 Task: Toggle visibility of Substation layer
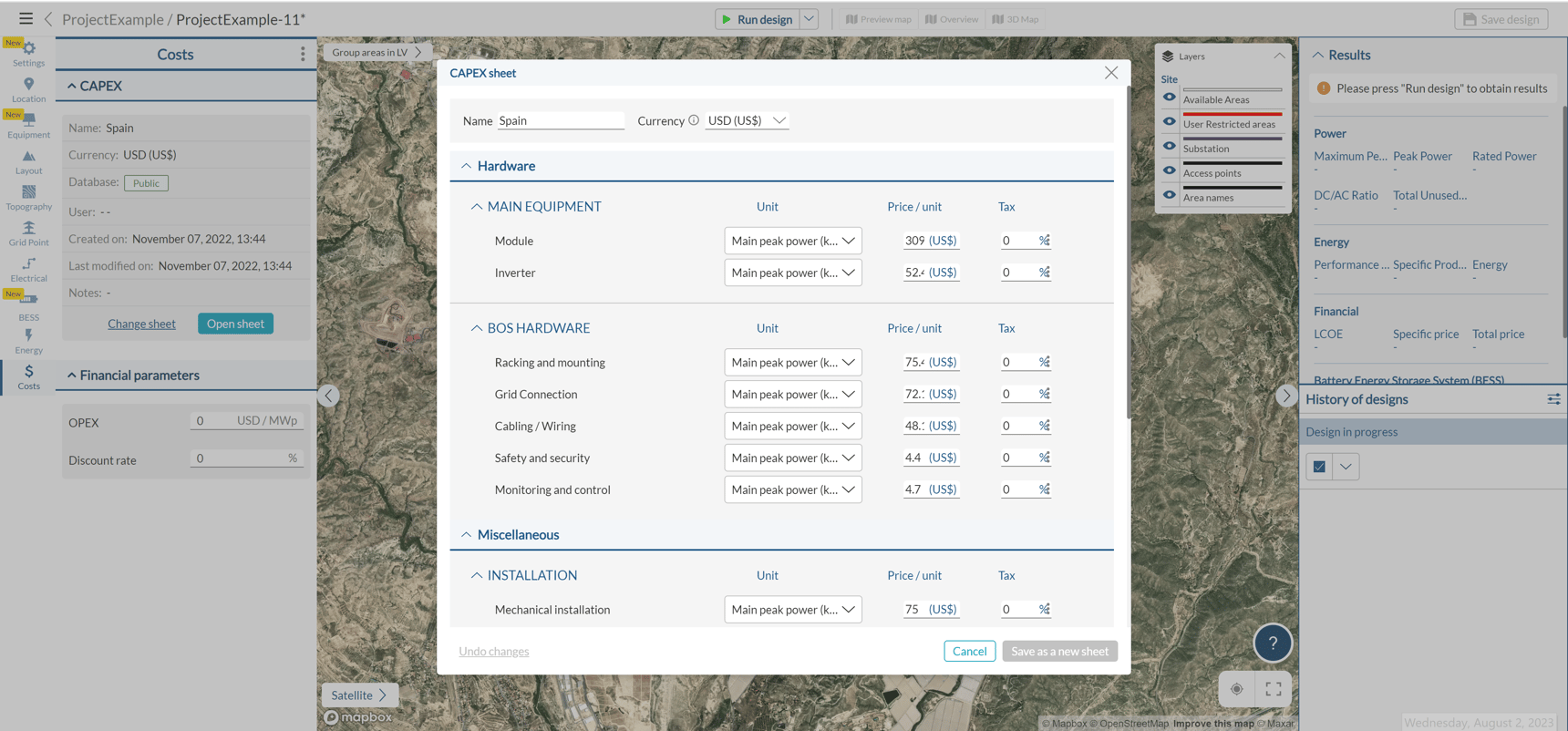coord(1169,146)
